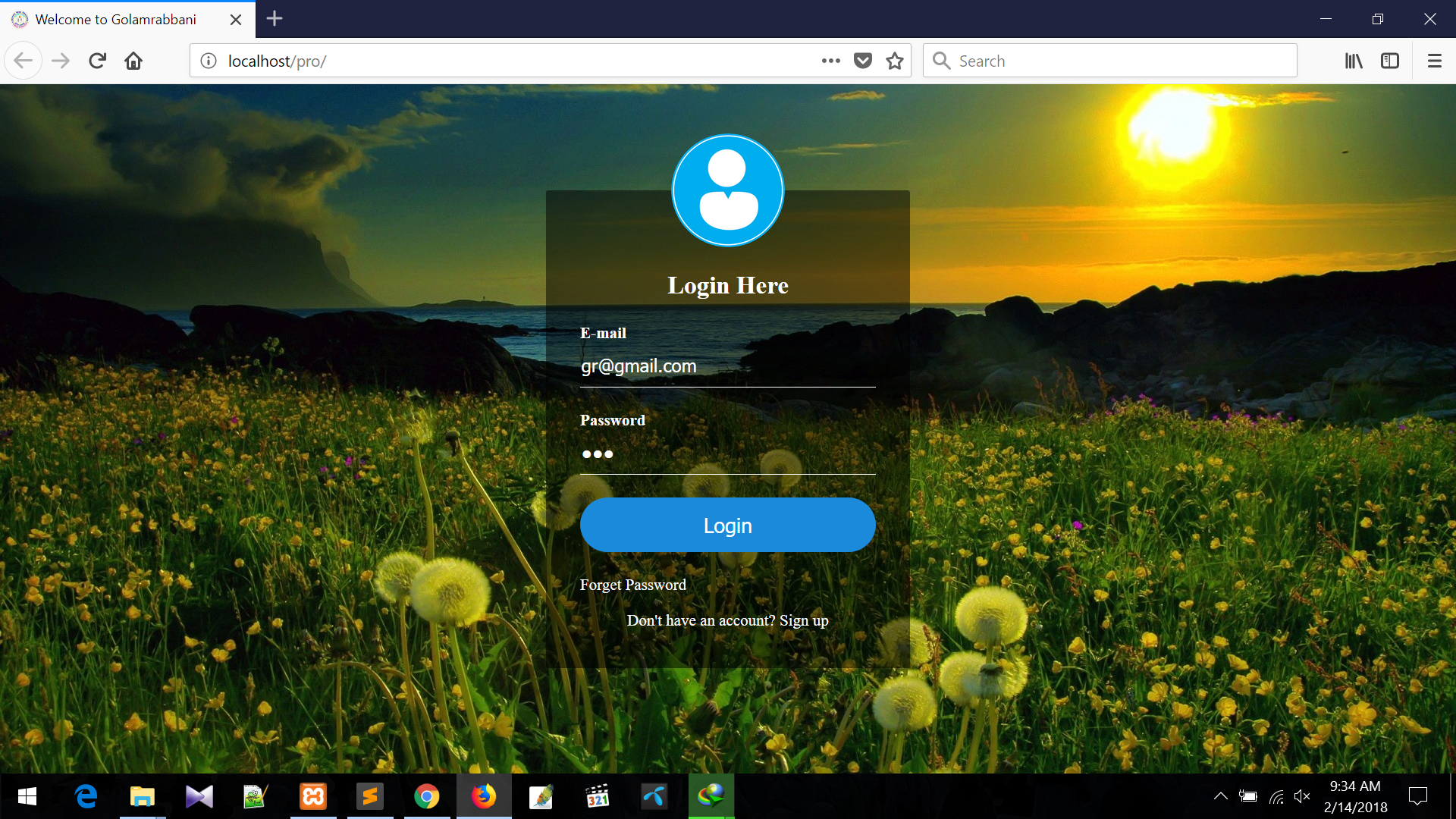Open a new browser tab
The height and width of the screenshot is (819, 1456).
[x=275, y=18]
